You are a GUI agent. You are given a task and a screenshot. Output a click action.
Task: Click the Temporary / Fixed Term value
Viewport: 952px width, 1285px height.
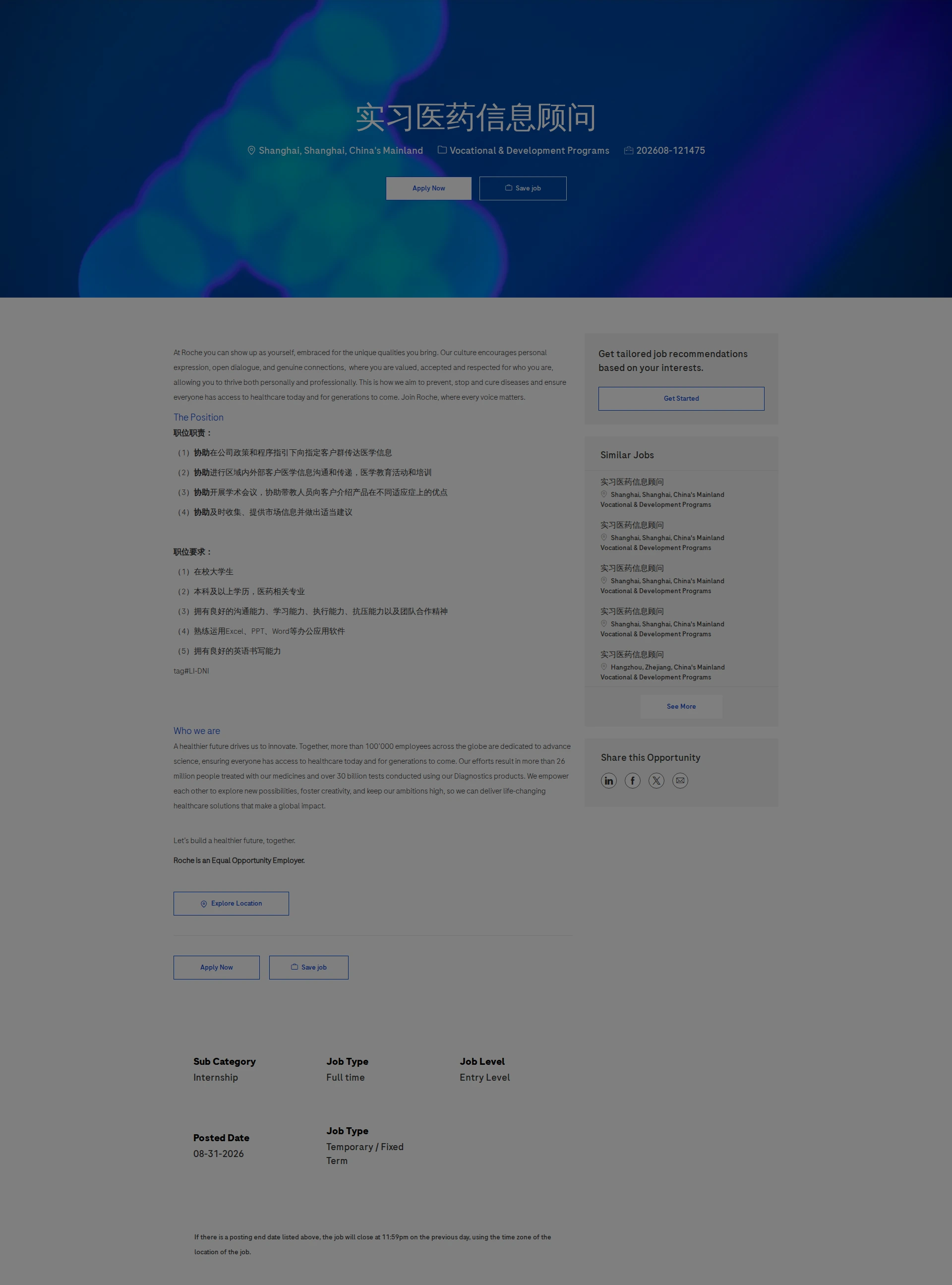coord(365,1154)
